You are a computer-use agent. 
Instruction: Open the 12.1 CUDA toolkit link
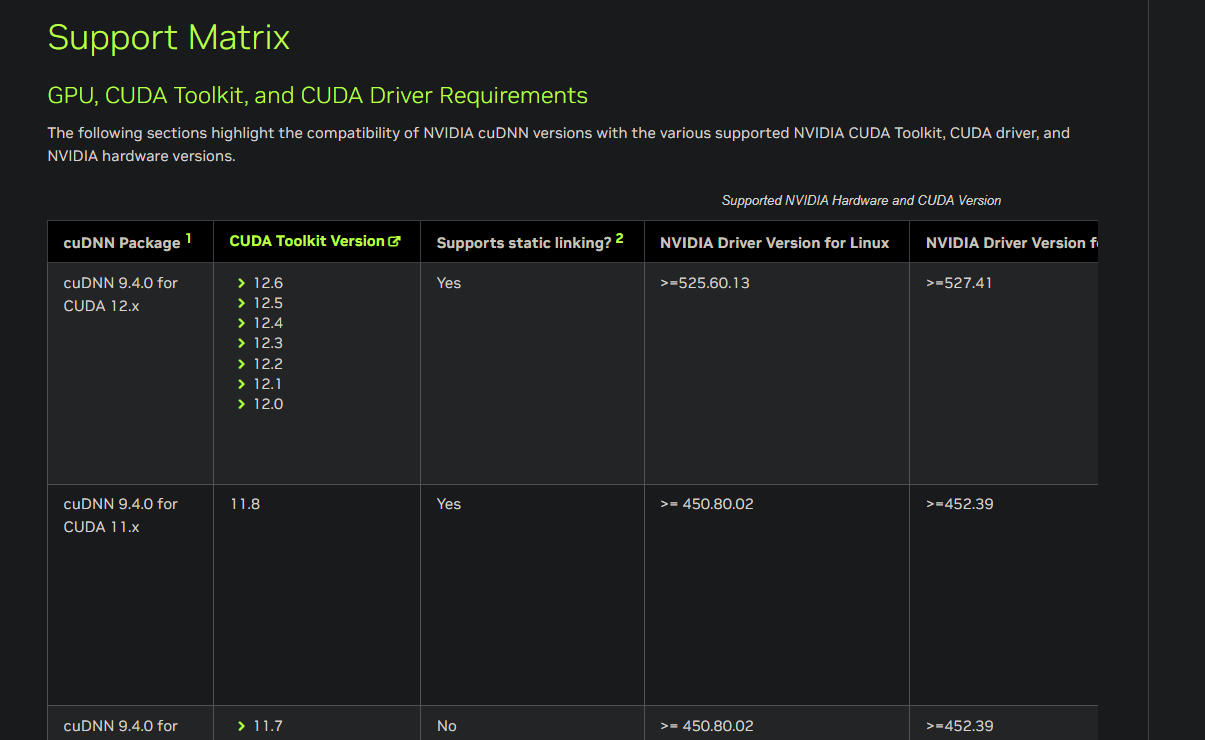coord(267,384)
